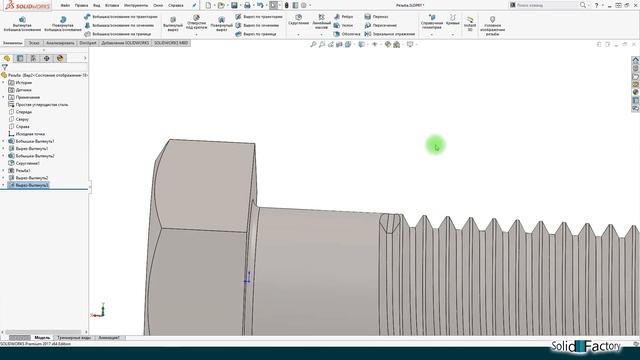Select the Исходная точка tree item
This screenshot has height=360, width=640.
point(27,134)
